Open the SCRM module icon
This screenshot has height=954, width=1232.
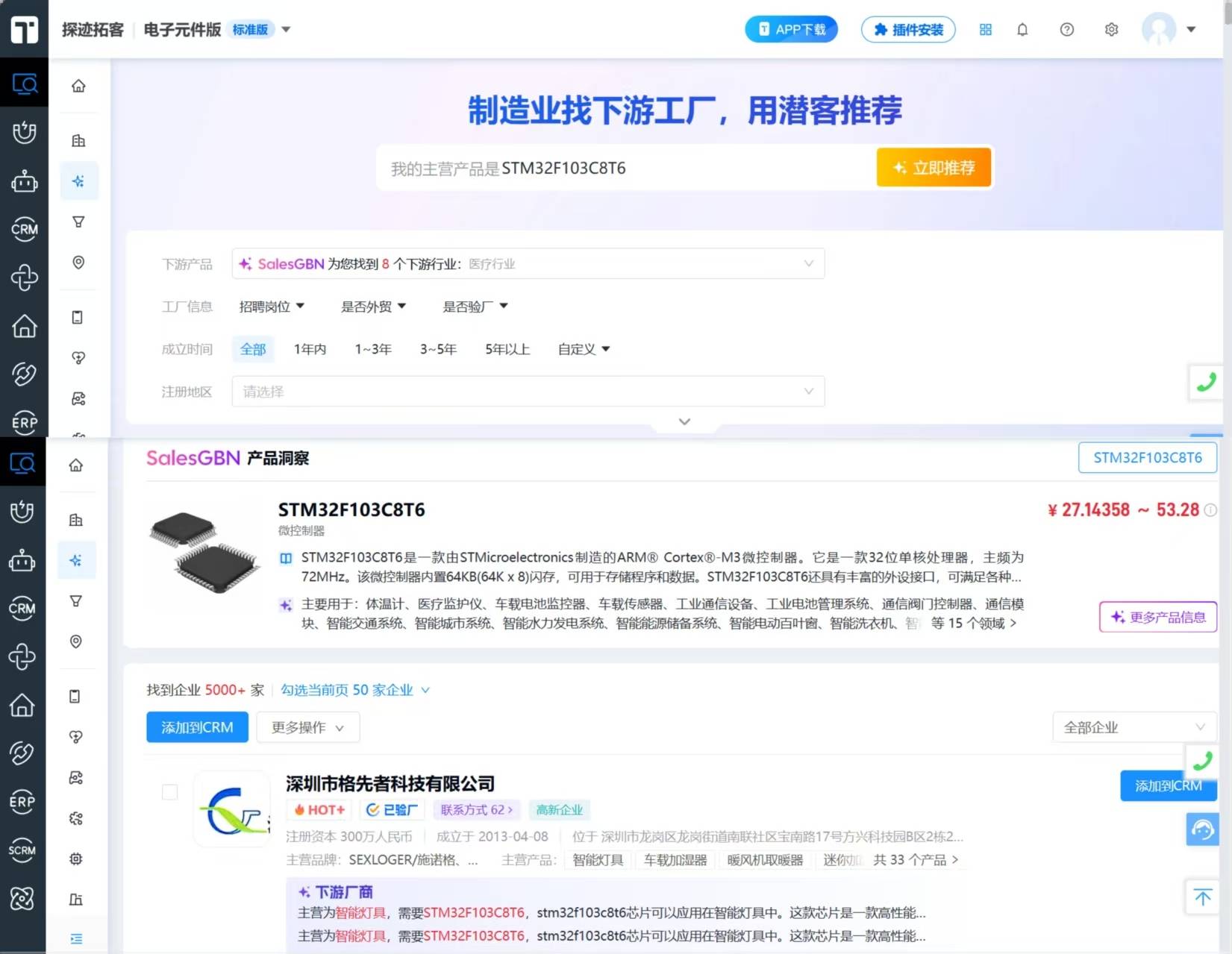(22, 850)
